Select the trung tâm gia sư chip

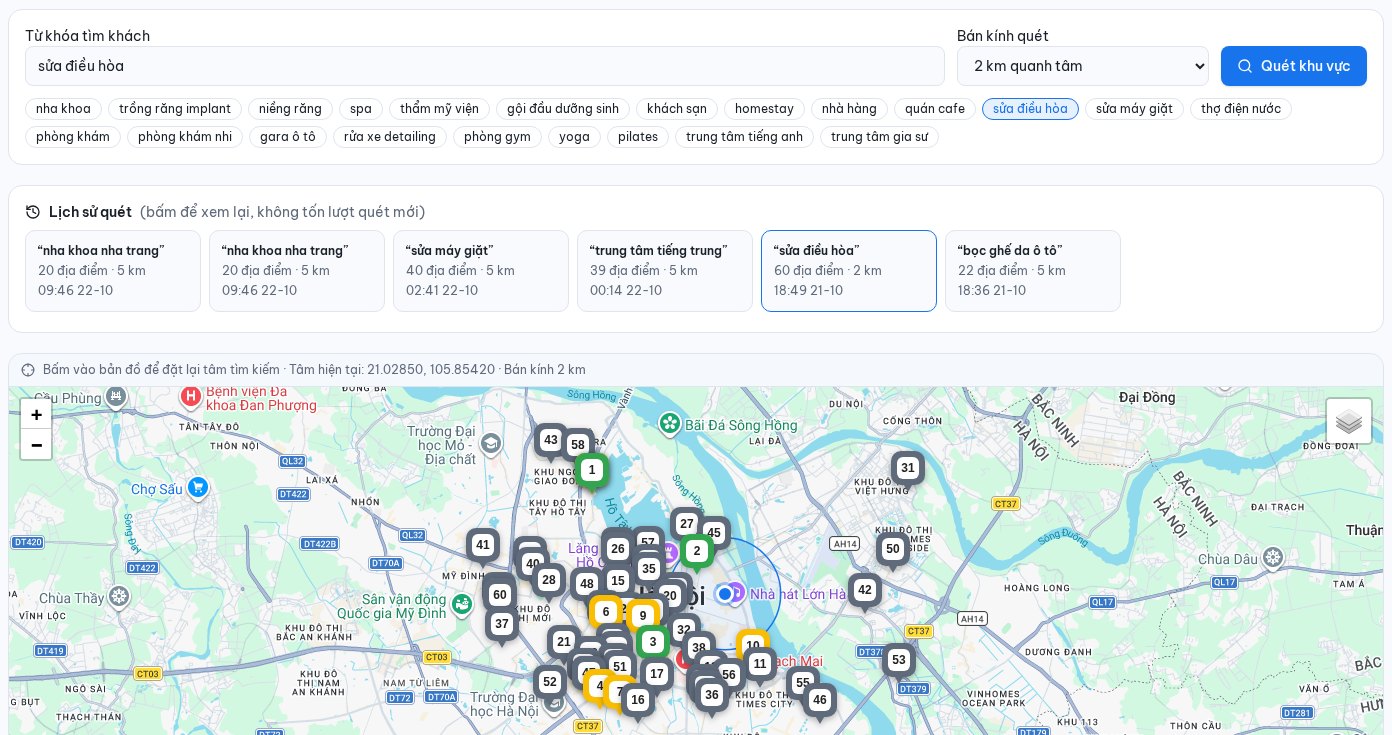(880, 137)
